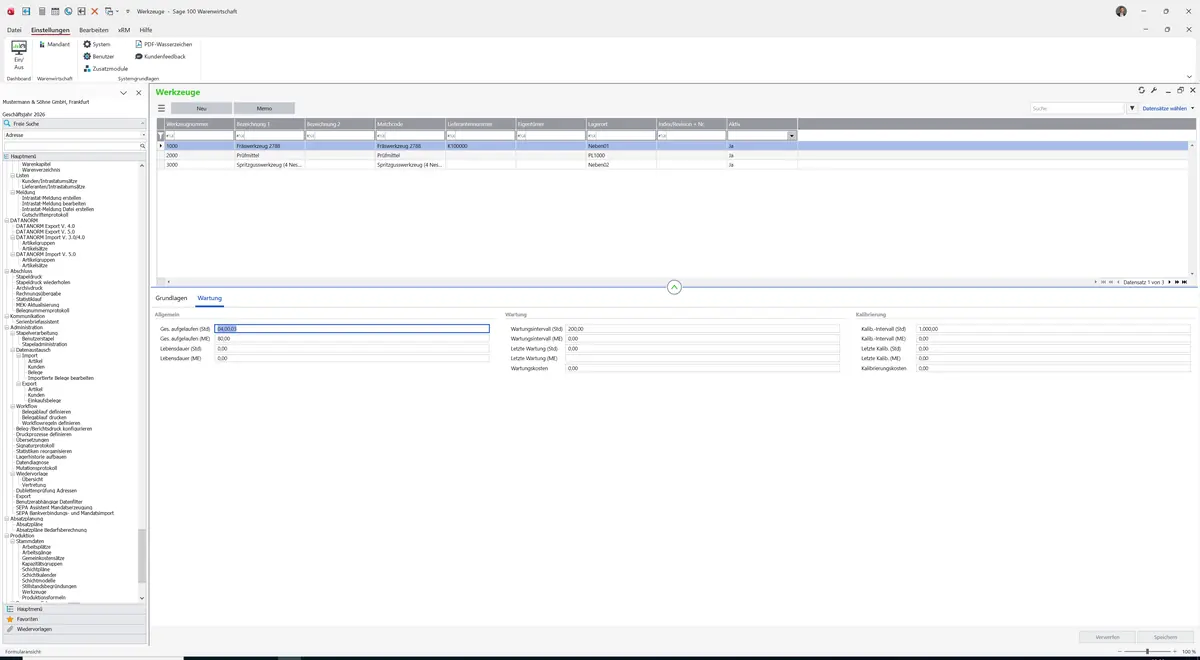This screenshot has height=660, width=1200.
Task: Click the Verwerfen button
Action: [1107, 636]
